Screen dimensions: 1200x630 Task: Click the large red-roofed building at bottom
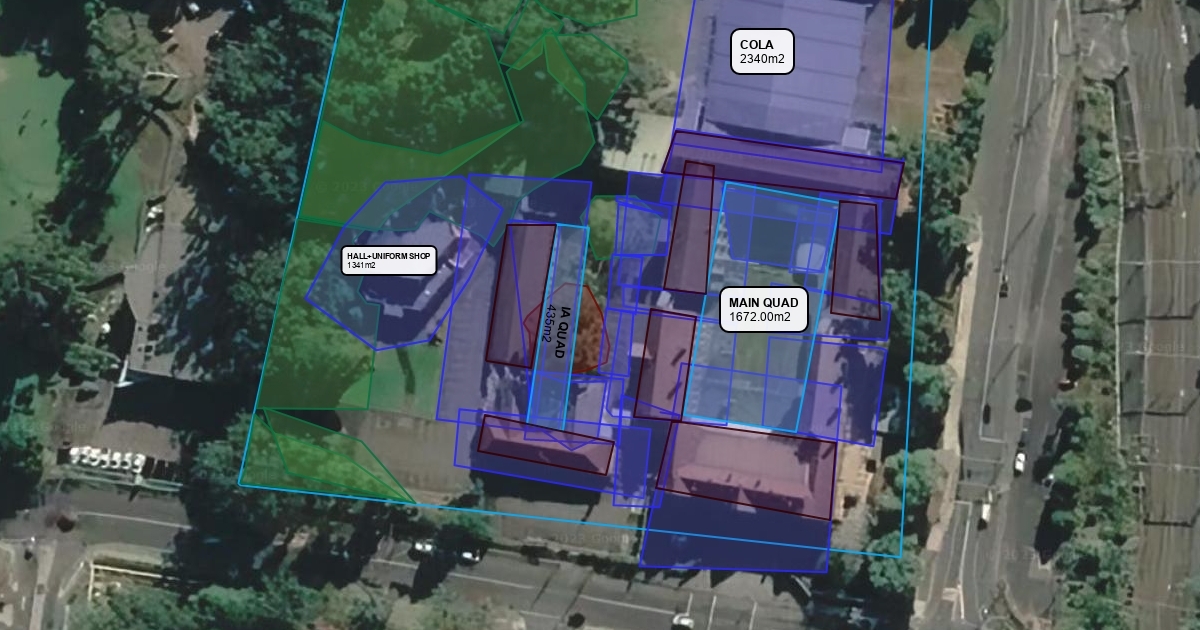point(745,470)
